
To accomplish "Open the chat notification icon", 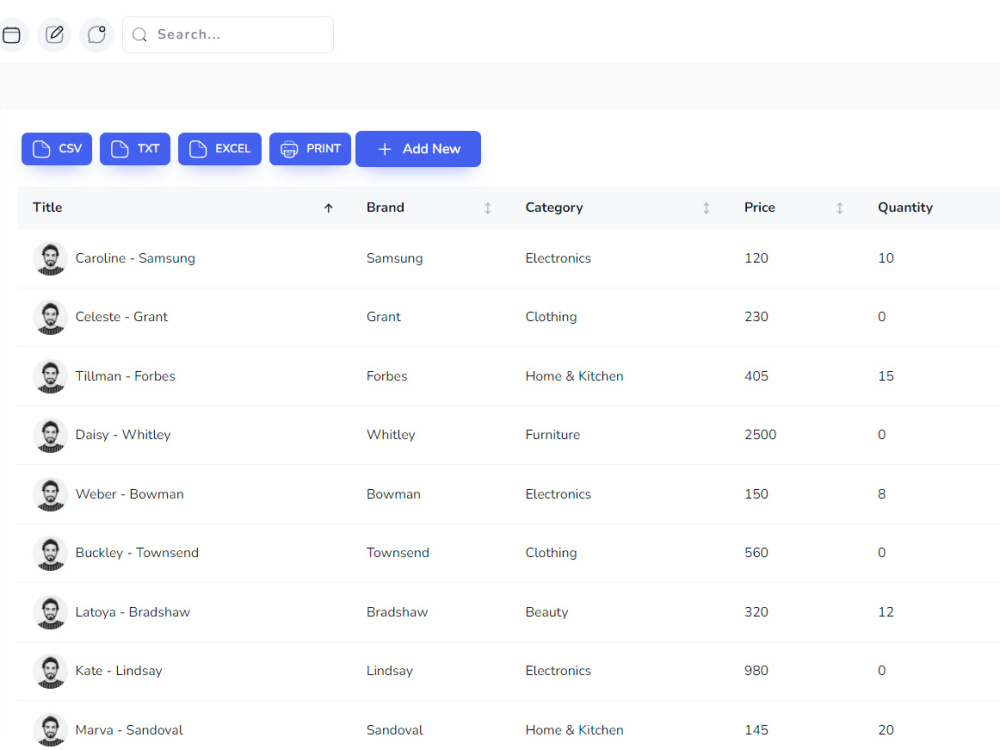I will point(96,34).
